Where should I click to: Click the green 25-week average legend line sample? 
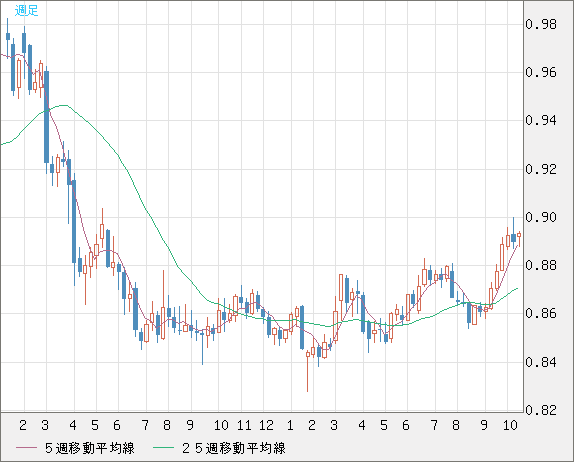[163, 448]
